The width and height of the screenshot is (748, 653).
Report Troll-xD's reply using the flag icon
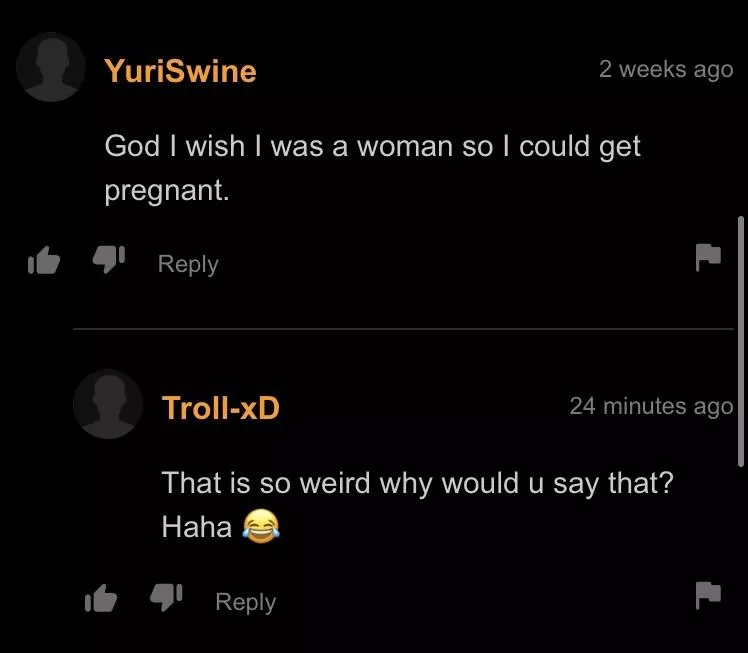point(708,595)
